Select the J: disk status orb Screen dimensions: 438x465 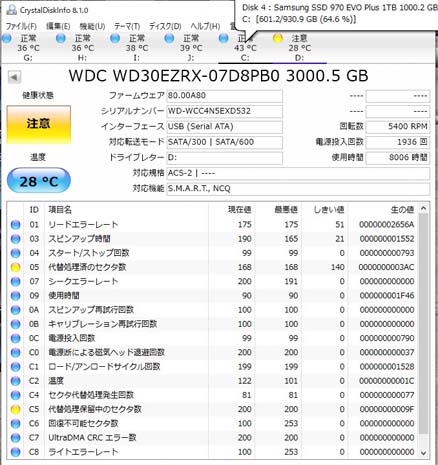[169, 38]
